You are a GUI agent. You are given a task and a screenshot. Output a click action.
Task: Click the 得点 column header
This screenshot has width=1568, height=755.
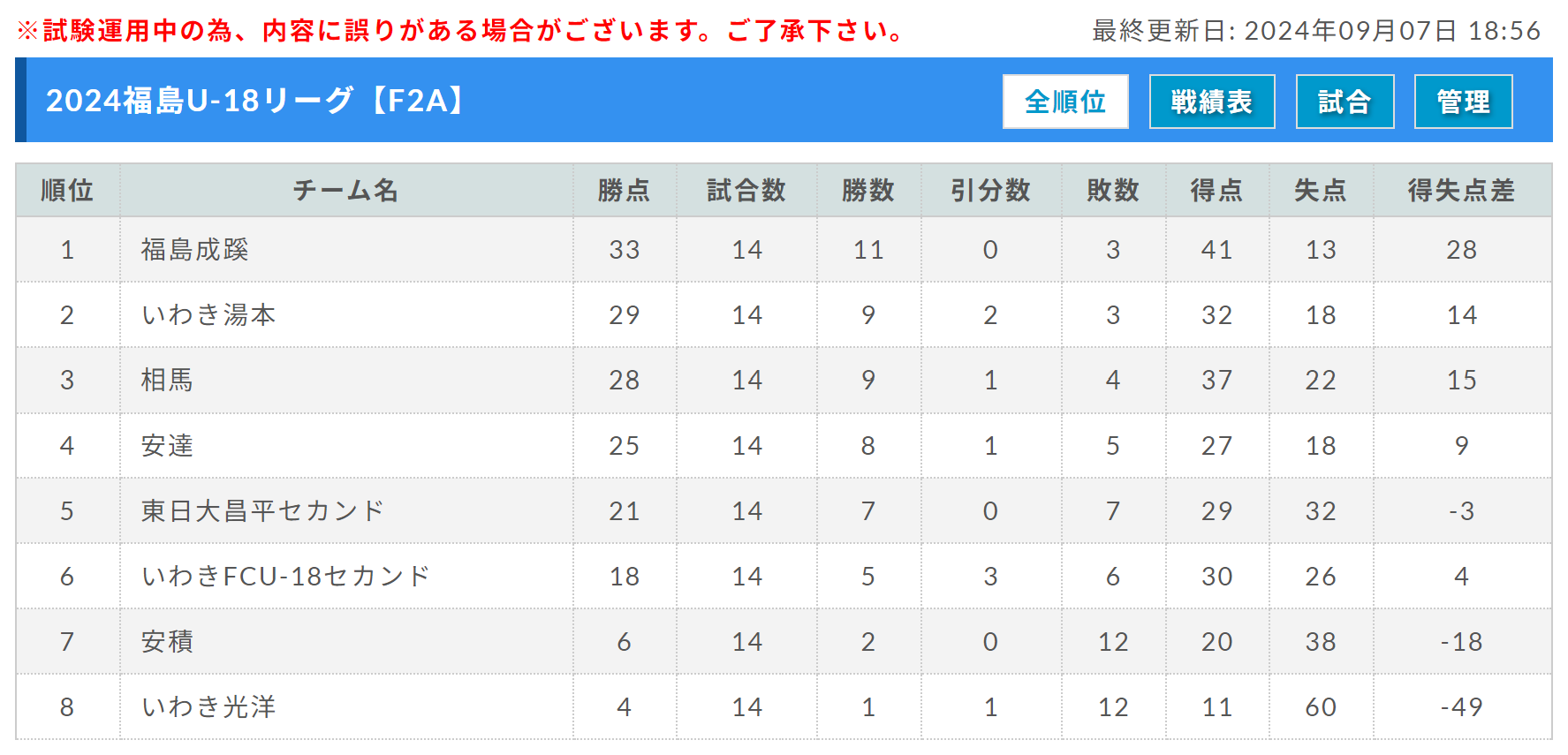[x=1217, y=190]
